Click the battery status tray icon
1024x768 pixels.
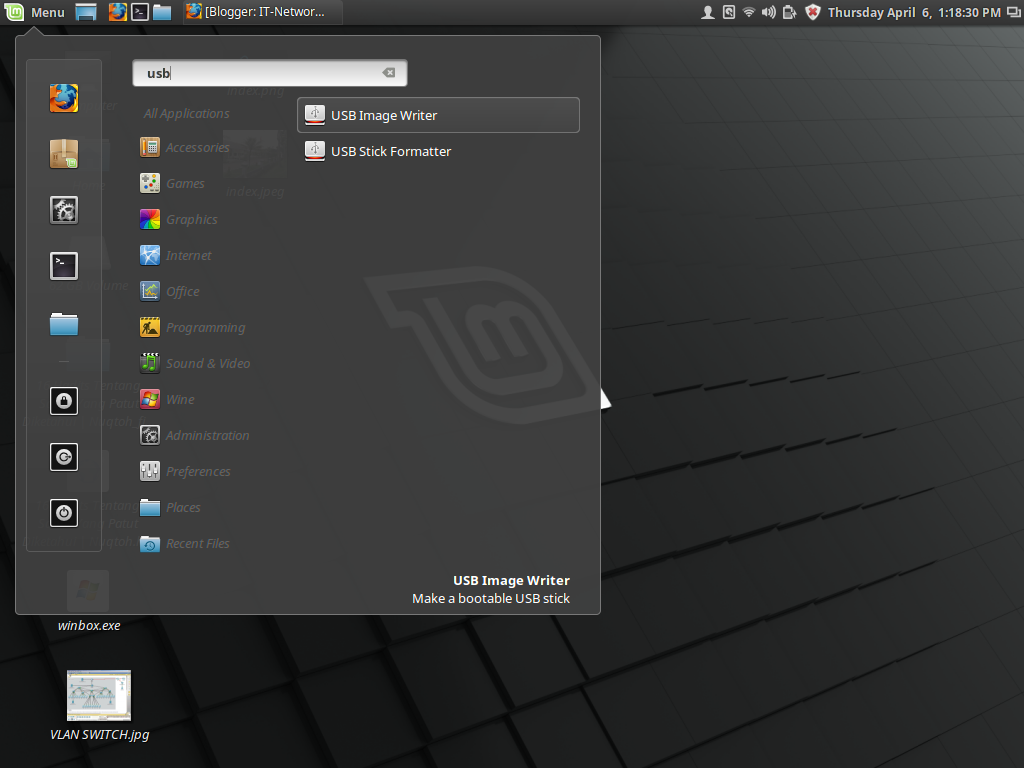[789, 12]
